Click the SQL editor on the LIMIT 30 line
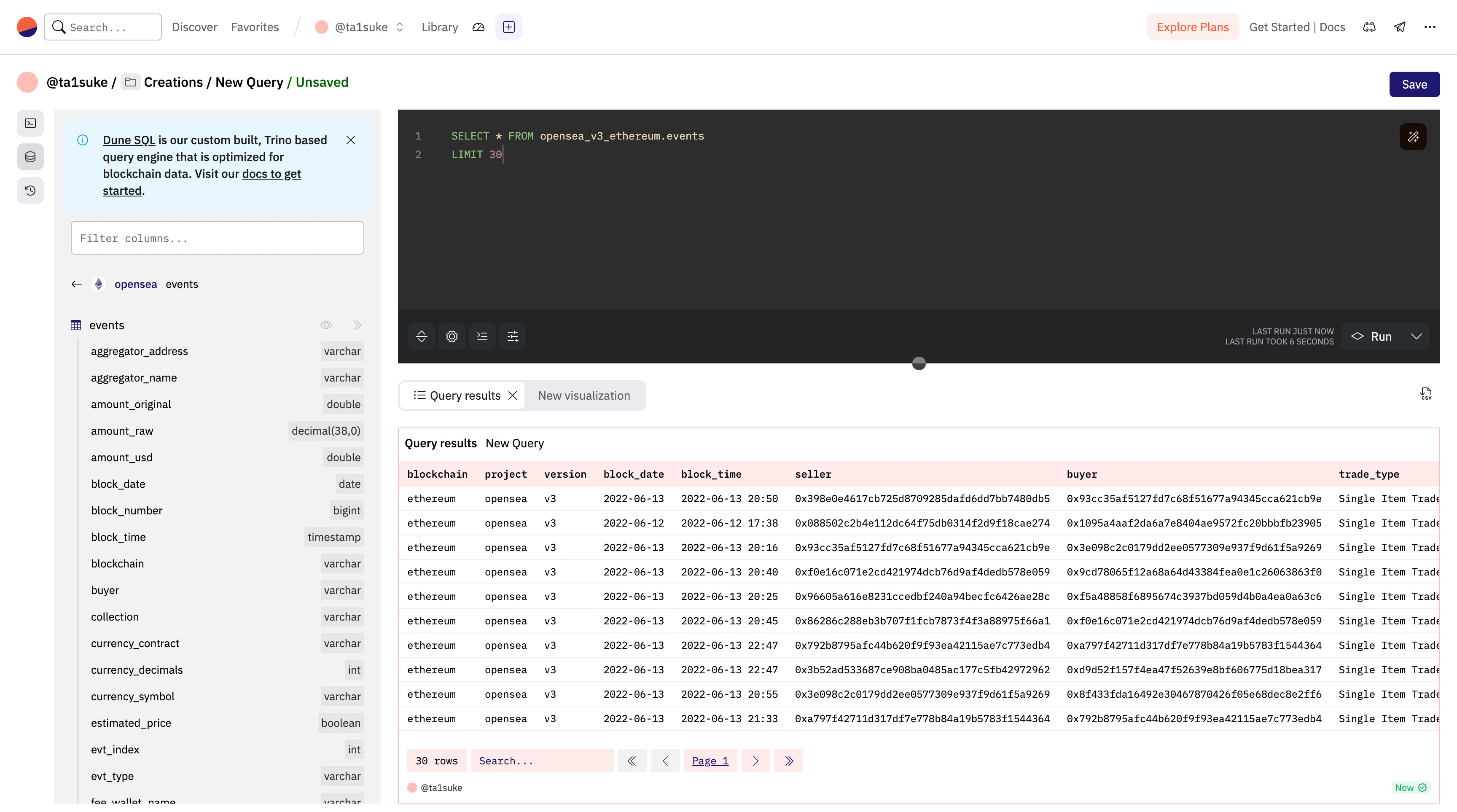Image resolution: width=1457 pixels, height=812 pixels. [476, 154]
